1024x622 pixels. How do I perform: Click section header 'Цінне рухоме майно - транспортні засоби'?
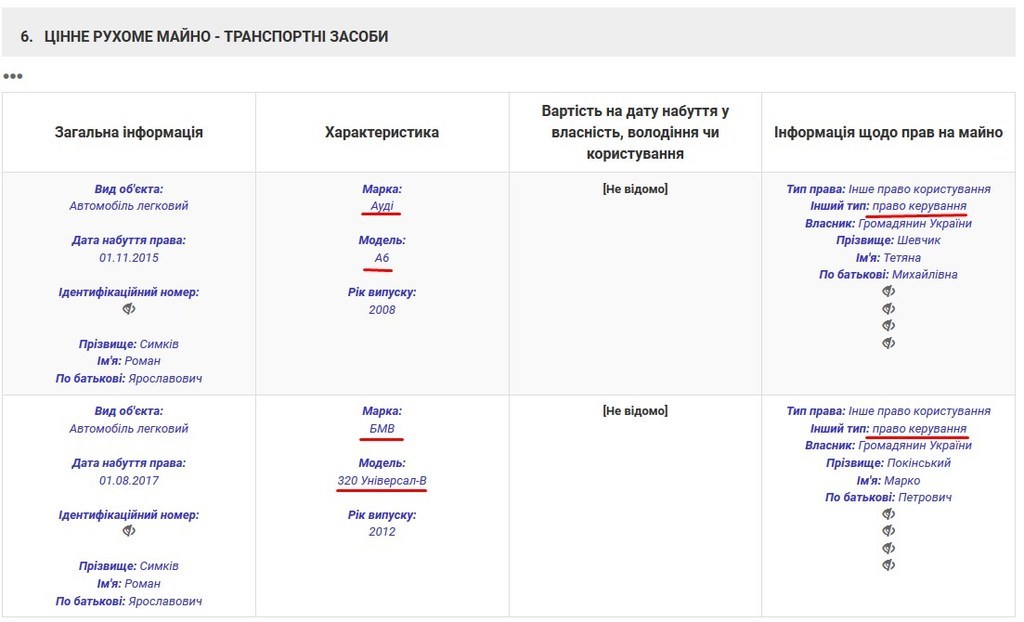tap(204, 37)
